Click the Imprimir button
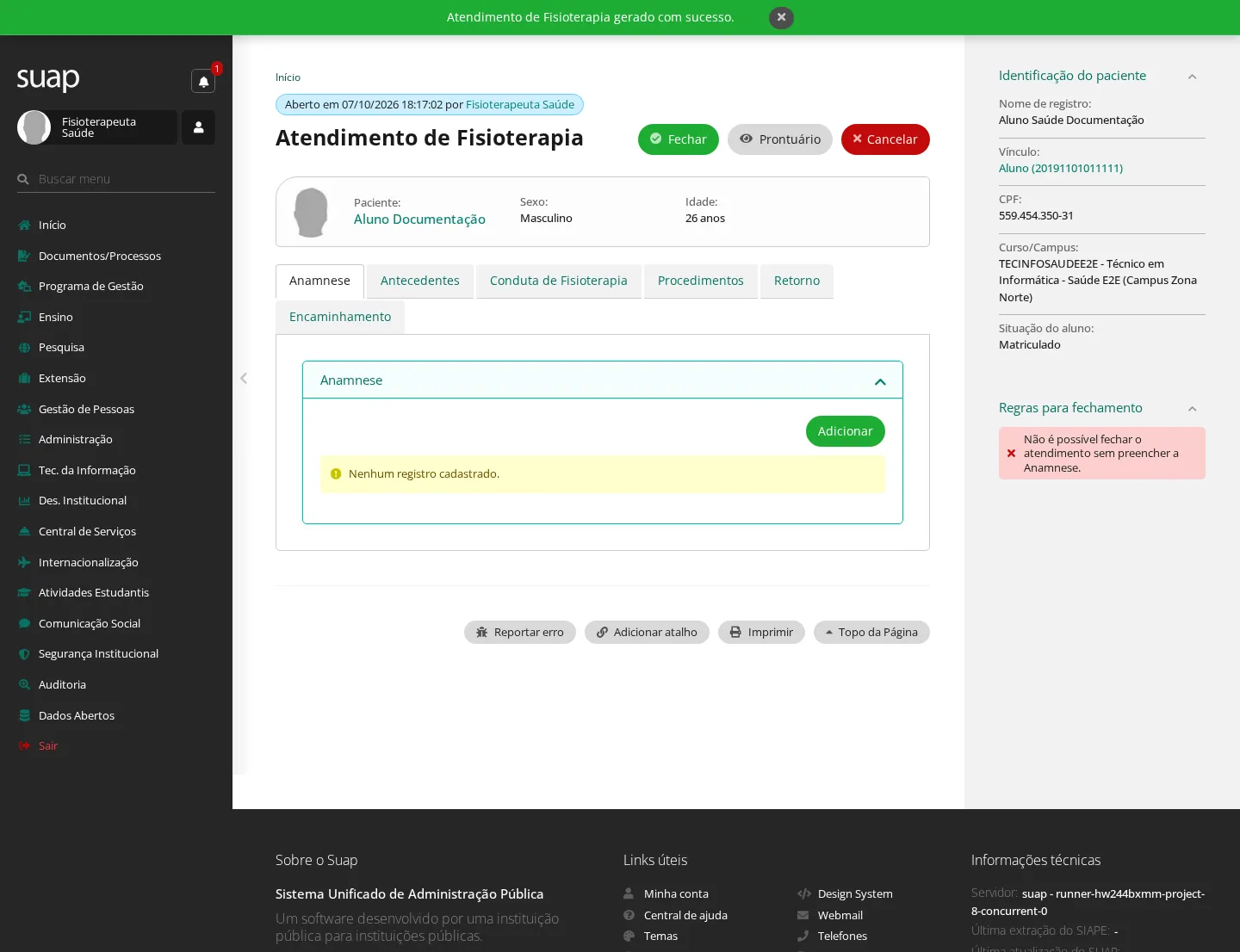1240x952 pixels. (x=761, y=632)
